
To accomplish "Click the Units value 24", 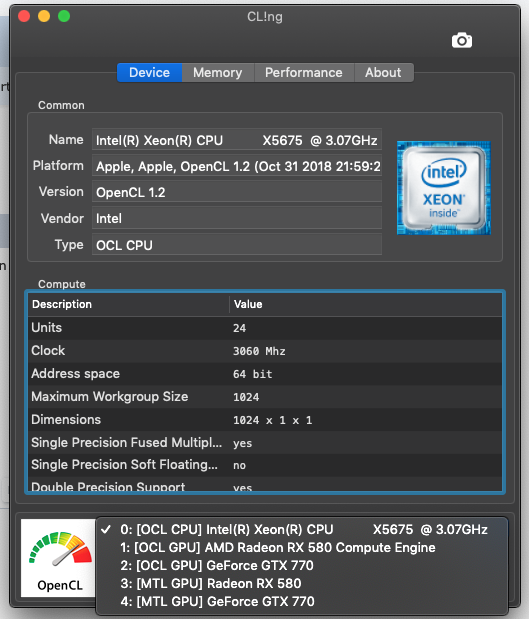I will tap(239, 328).
